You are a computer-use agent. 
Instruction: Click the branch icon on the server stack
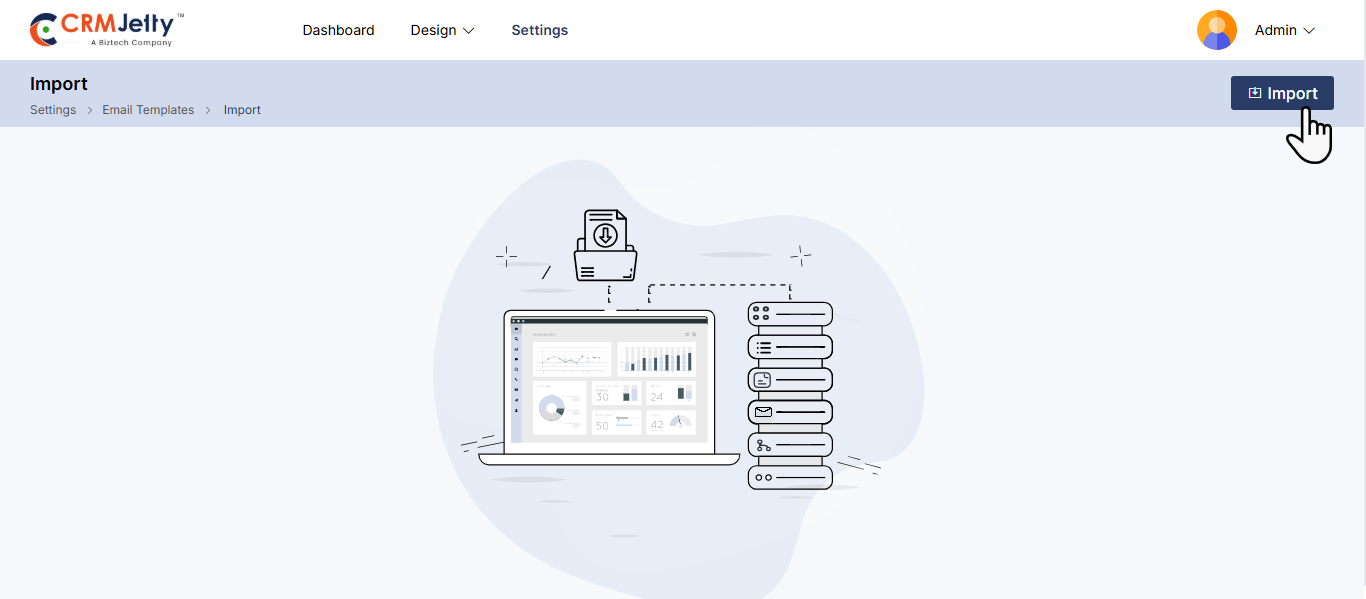[x=763, y=445]
